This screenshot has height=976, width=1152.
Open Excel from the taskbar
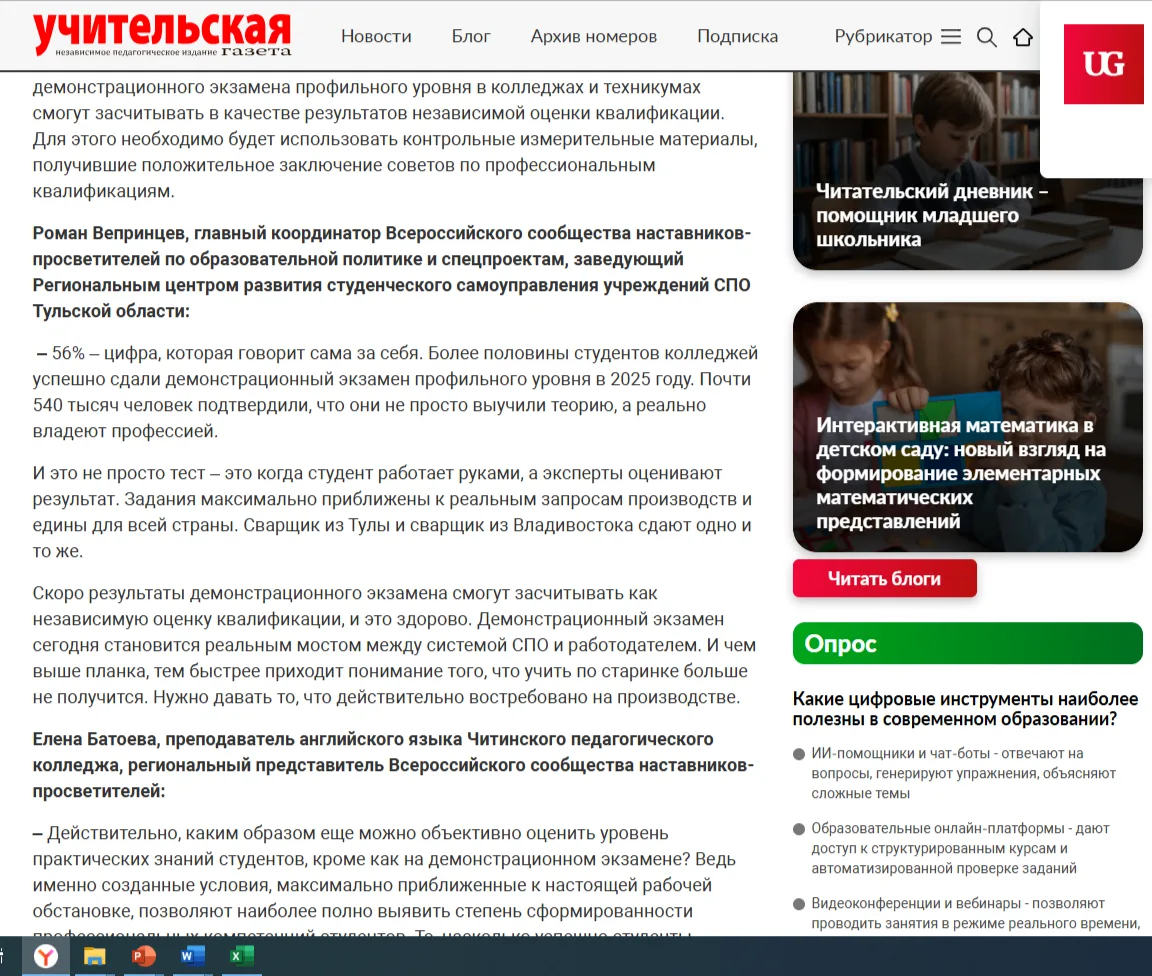click(x=241, y=956)
